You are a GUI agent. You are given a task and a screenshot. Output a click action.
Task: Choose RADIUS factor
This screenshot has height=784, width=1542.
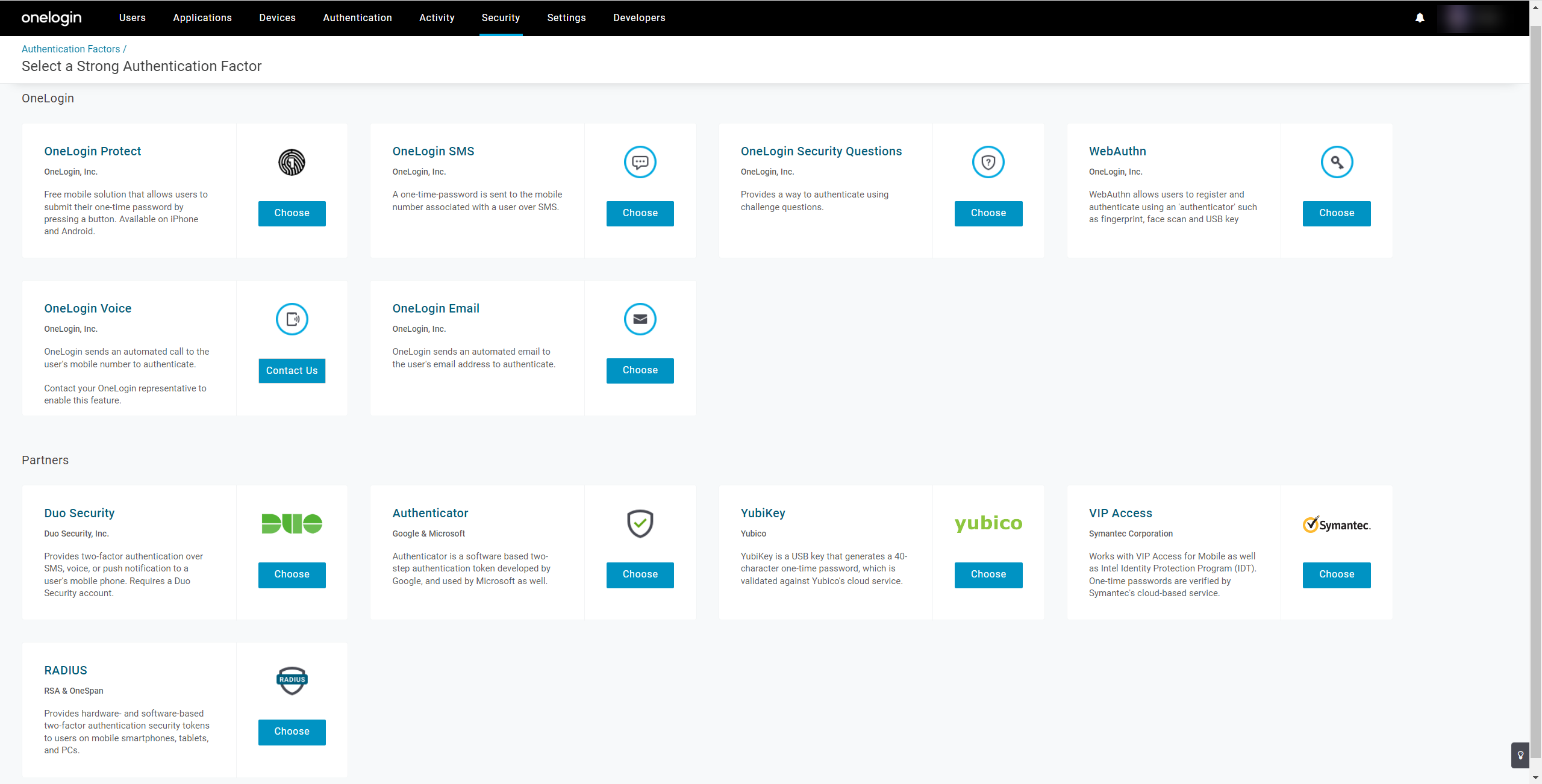292,732
